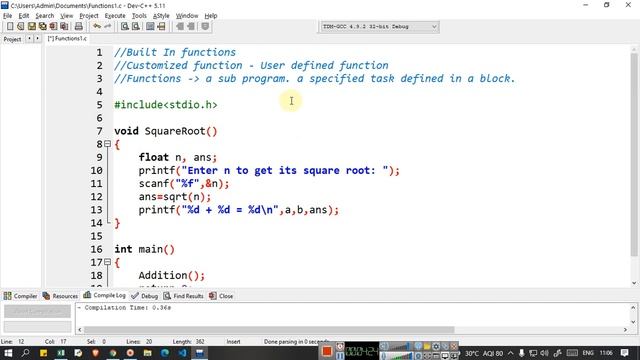Click the compile log scroll right arrow
The height and width of the screenshot is (360, 640).
(625, 329)
